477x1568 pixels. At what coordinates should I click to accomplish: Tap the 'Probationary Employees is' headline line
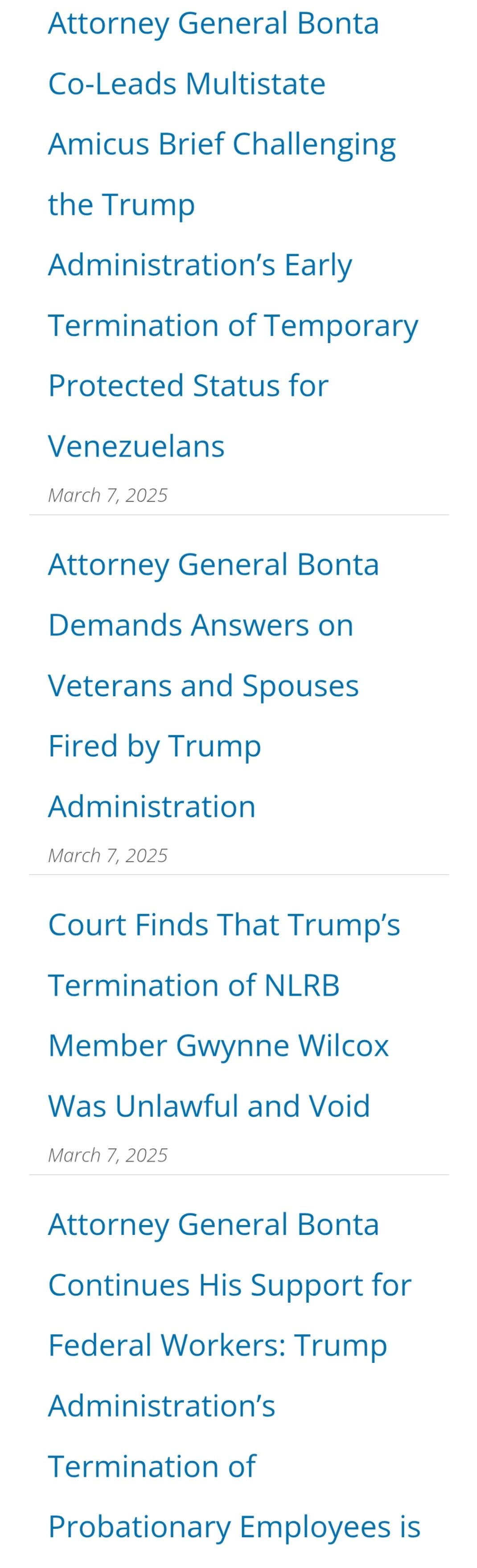(234, 1528)
